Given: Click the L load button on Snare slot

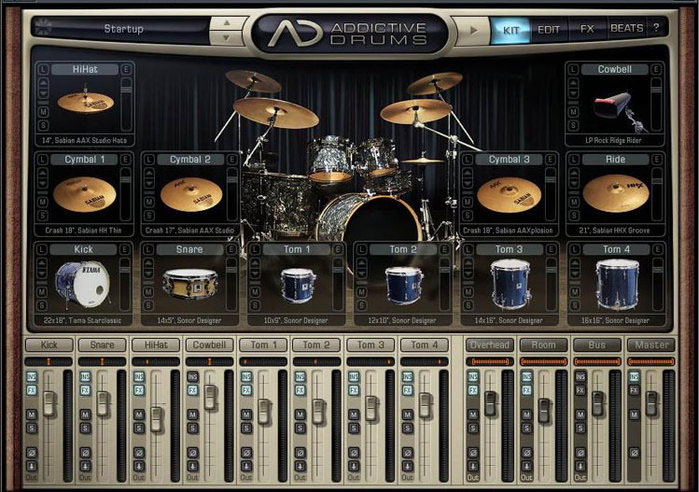Looking at the screenshot, I should coord(148,250).
